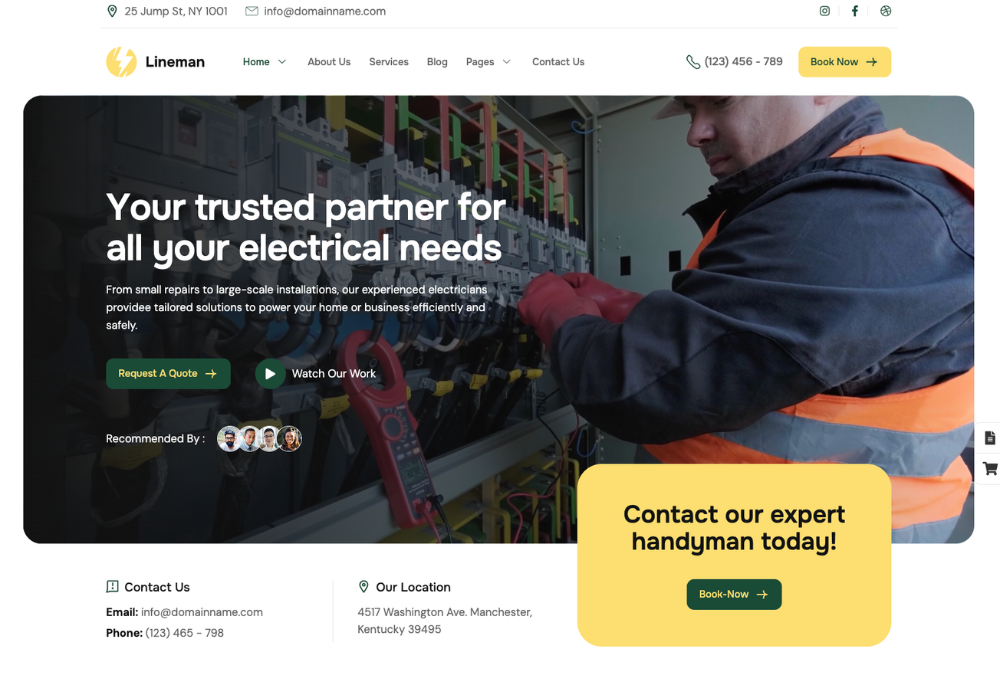
Task: Click the Lineman lightning bolt logo
Action: click(121, 62)
